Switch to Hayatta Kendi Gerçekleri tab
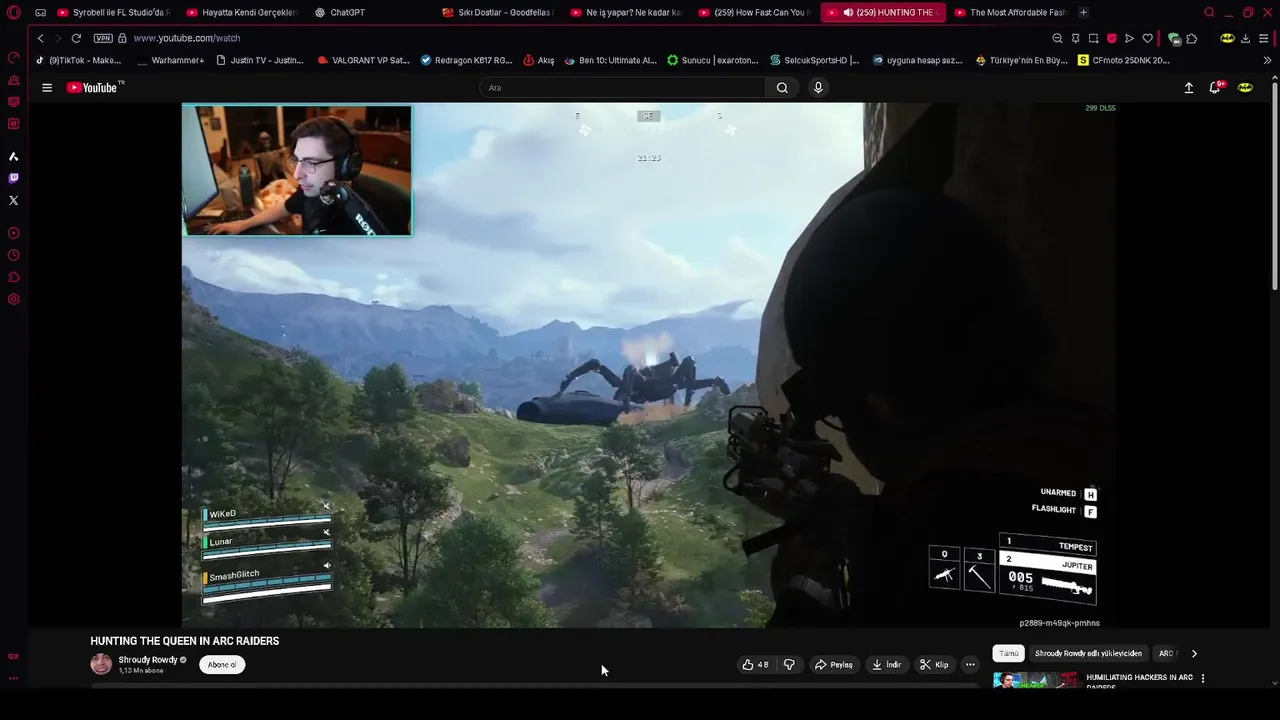Viewport: 1280px width, 720px height. [x=241, y=13]
